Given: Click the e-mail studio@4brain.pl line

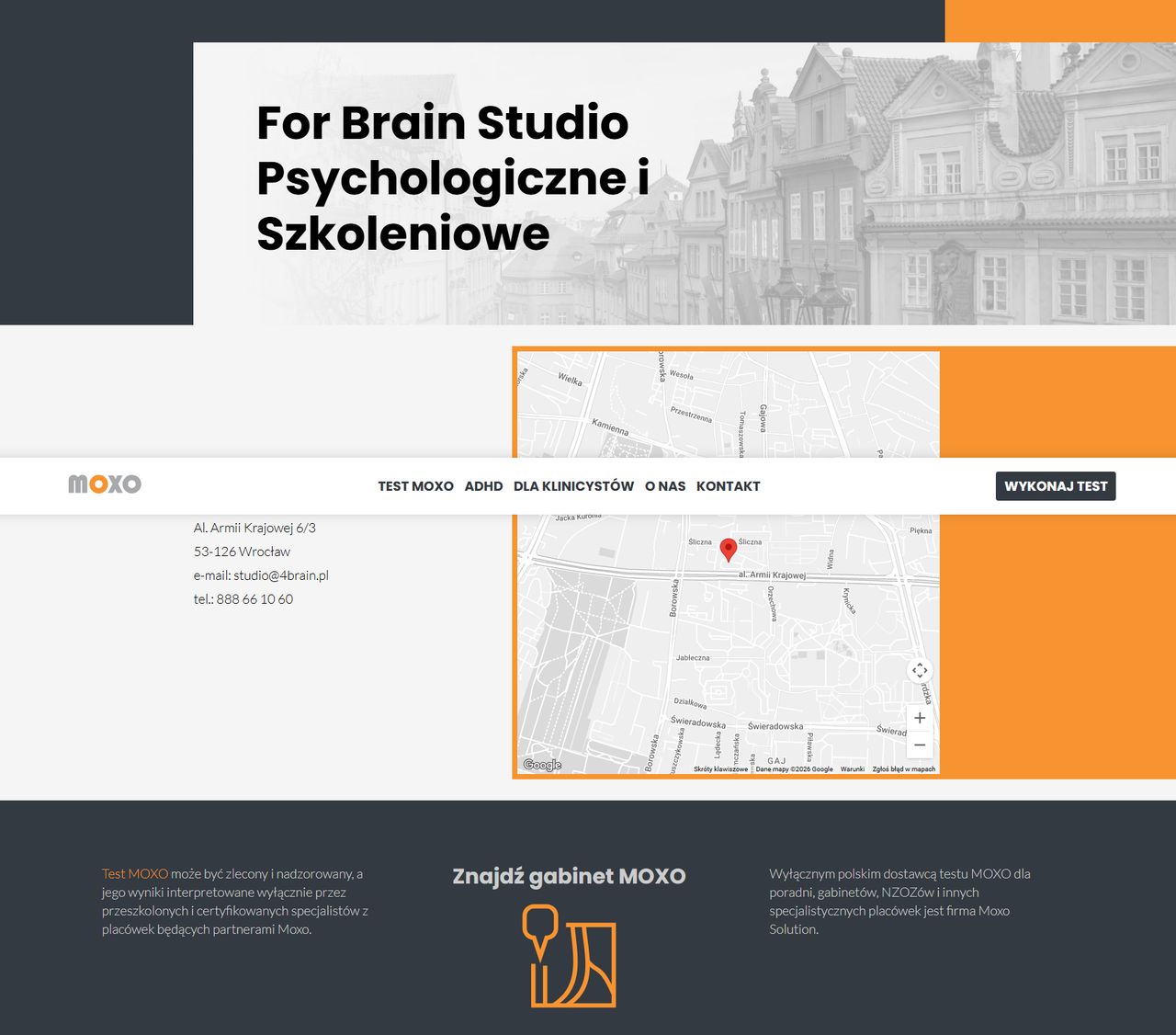Looking at the screenshot, I should (x=261, y=575).
